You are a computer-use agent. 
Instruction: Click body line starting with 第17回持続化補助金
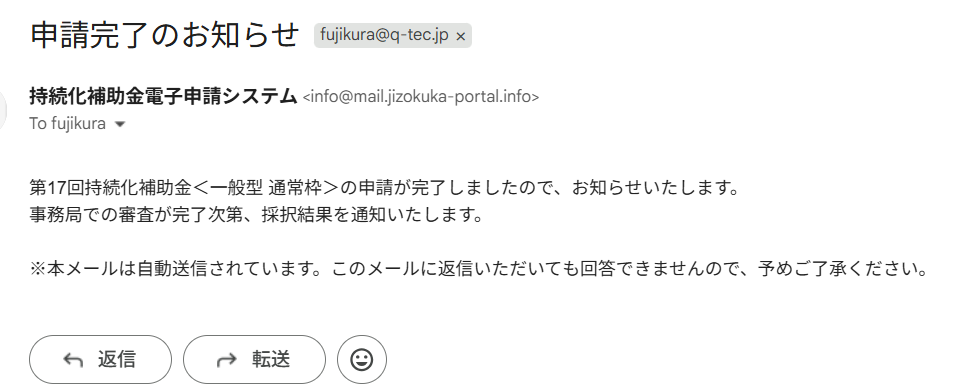tap(384, 188)
